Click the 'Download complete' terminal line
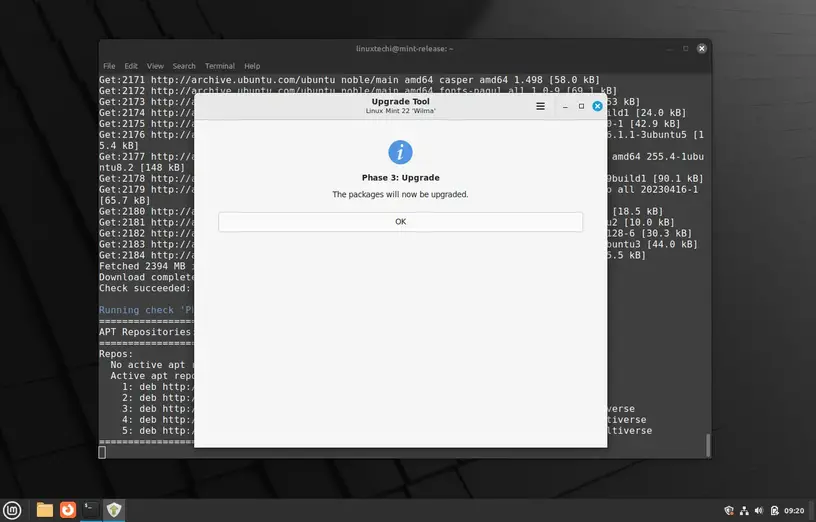Screen dimensions: 816x522 point(146,277)
